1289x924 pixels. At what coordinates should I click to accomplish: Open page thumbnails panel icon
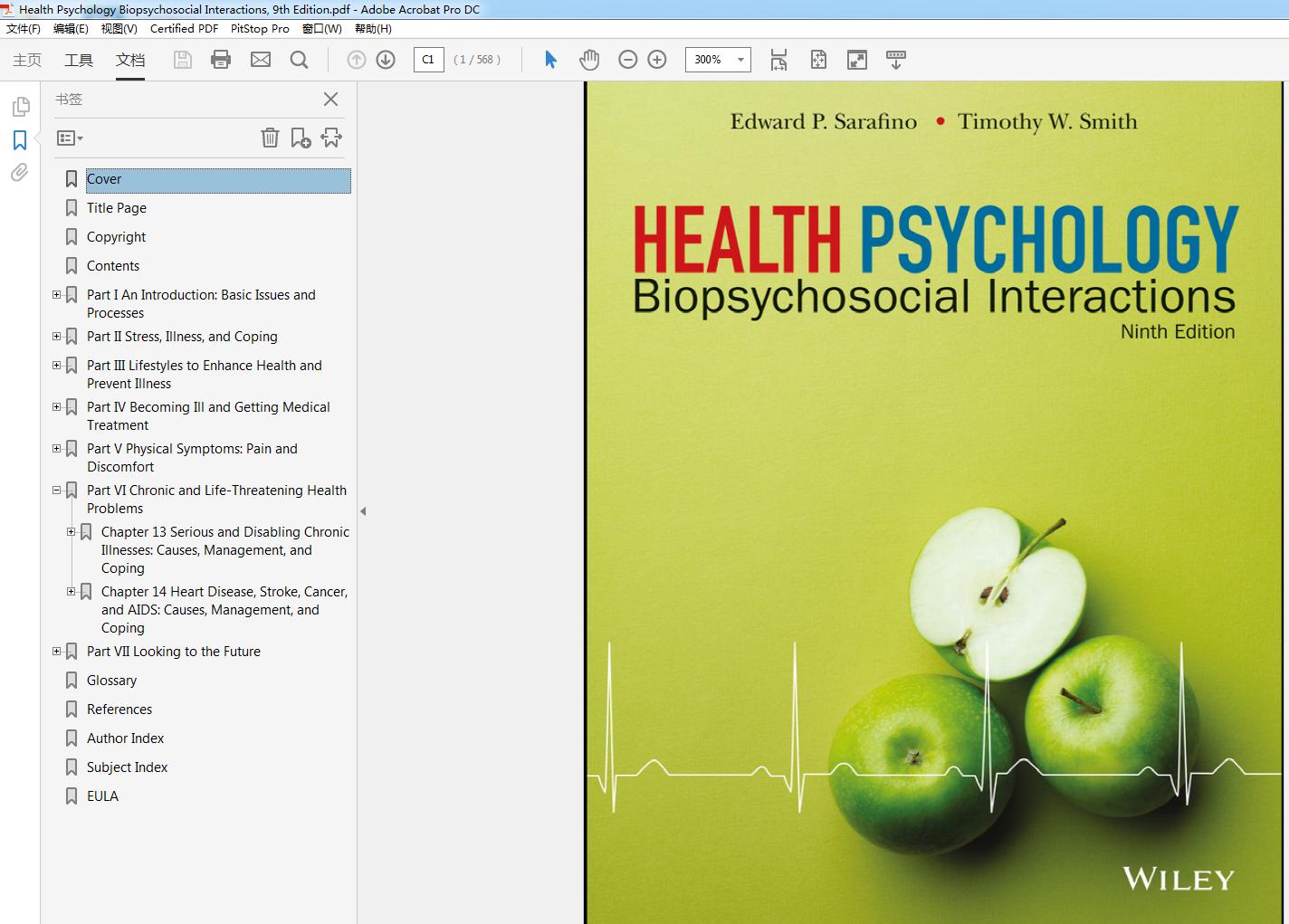[x=20, y=107]
